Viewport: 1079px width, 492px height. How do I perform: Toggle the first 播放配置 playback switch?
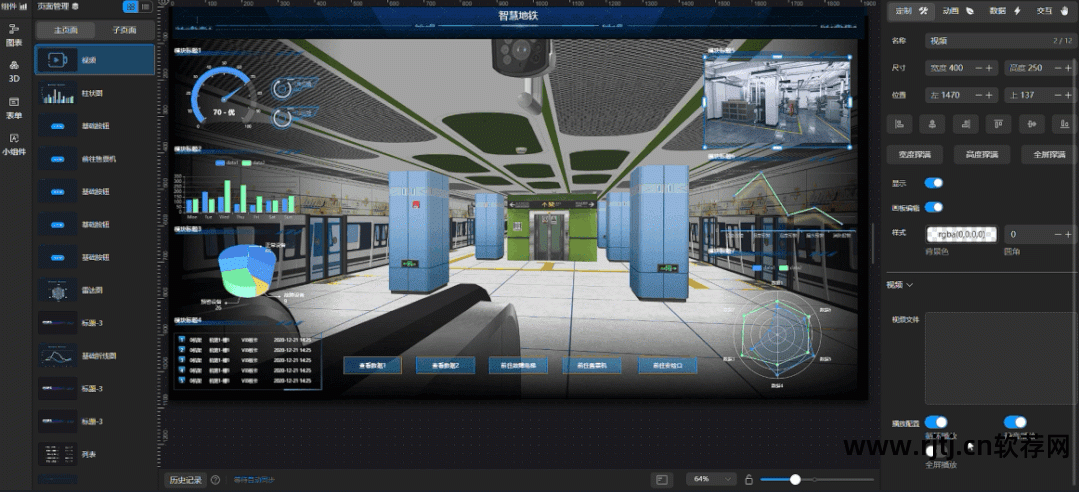(x=936, y=422)
